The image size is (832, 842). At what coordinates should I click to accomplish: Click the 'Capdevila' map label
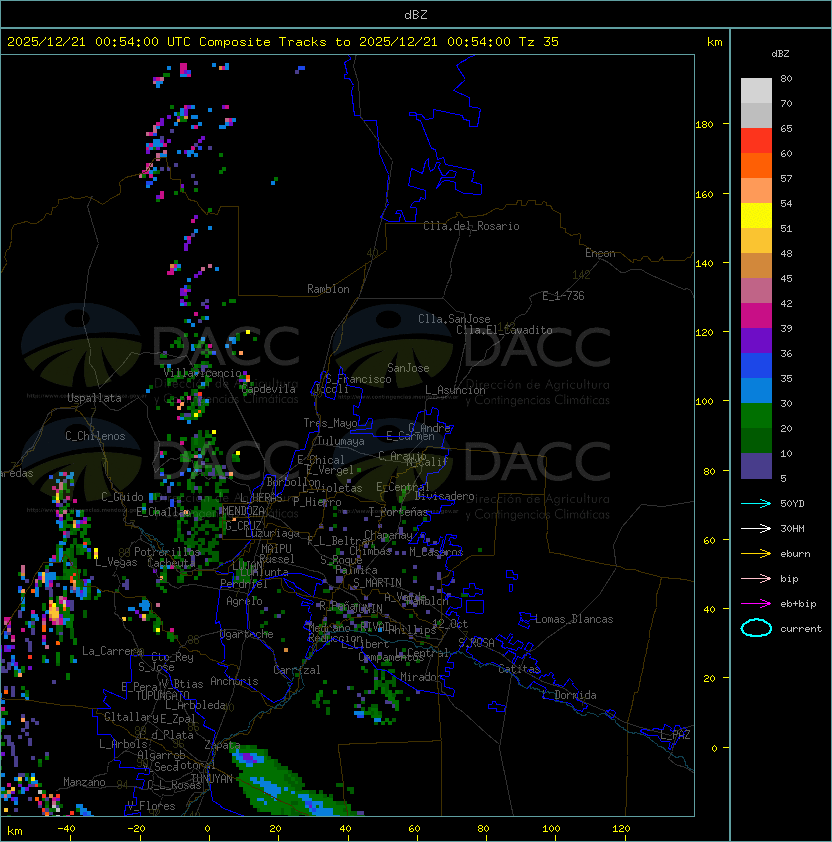coord(269,389)
